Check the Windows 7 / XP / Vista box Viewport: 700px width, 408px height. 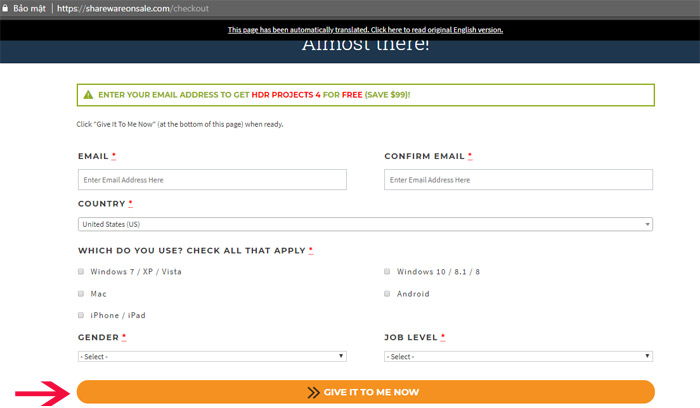pyautogui.click(x=81, y=271)
